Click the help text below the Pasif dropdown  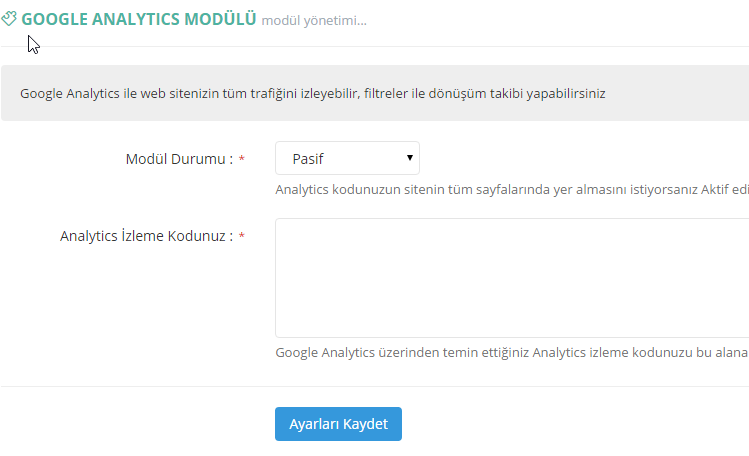pyautogui.click(x=511, y=190)
